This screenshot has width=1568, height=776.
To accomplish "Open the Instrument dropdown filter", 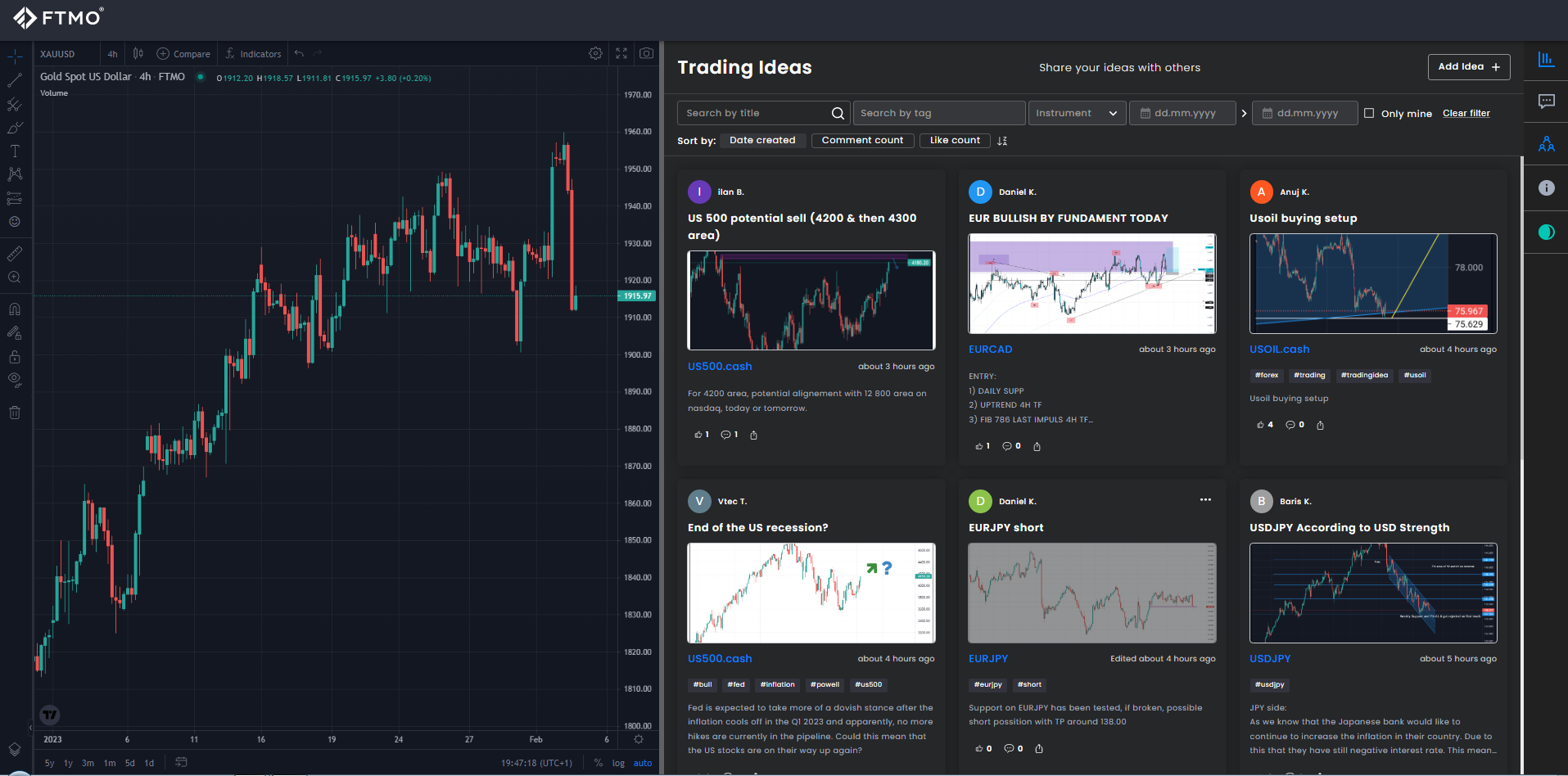I will 1076,113.
